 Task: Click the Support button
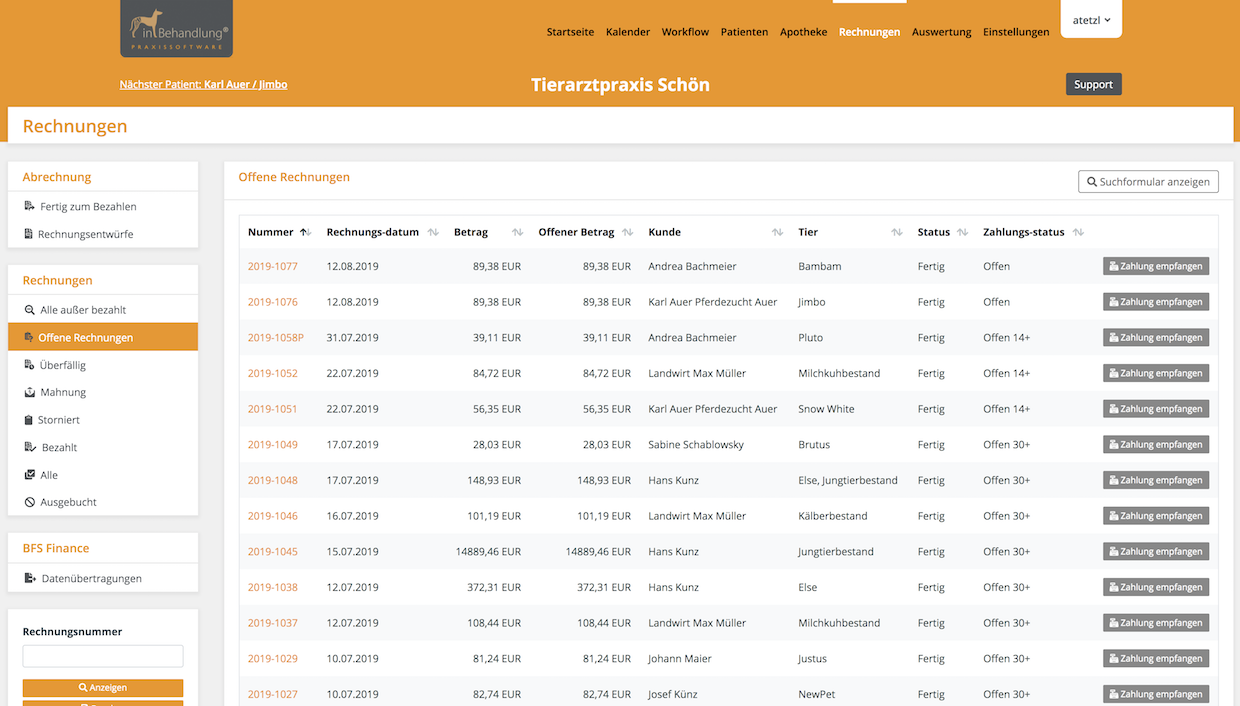coord(1093,85)
